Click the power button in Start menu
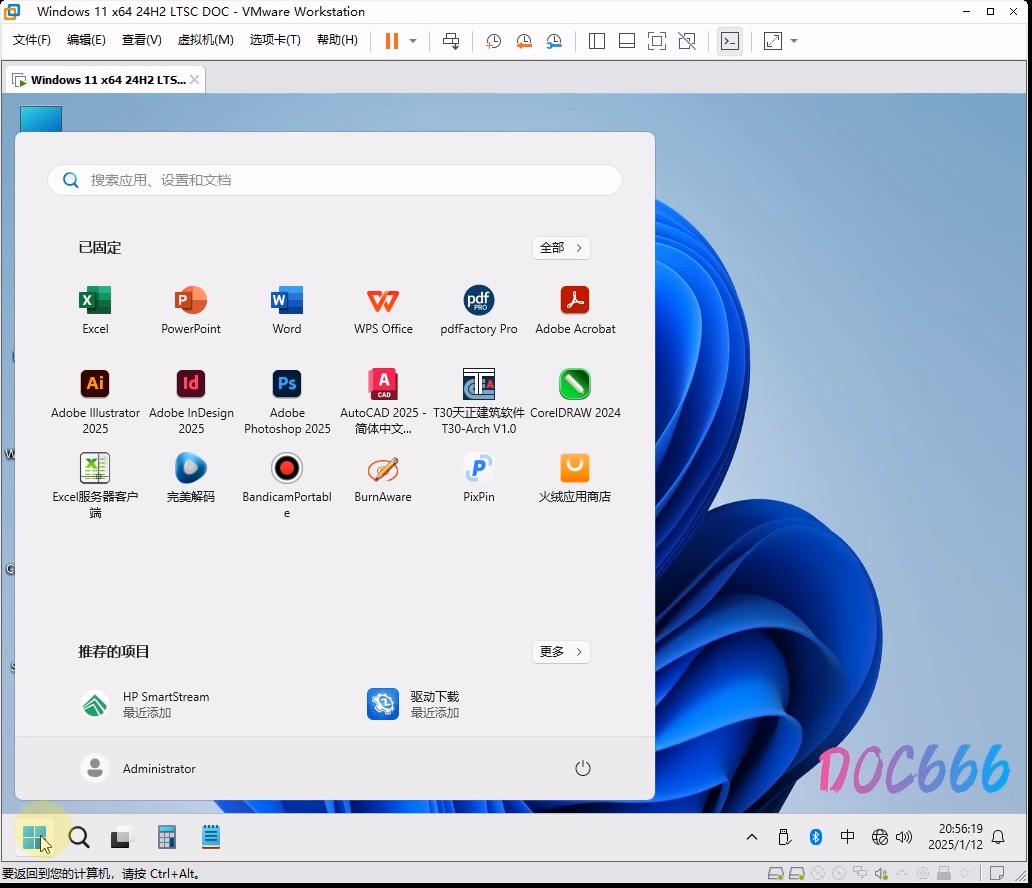This screenshot has width=1032, height=888. (582, 768)
